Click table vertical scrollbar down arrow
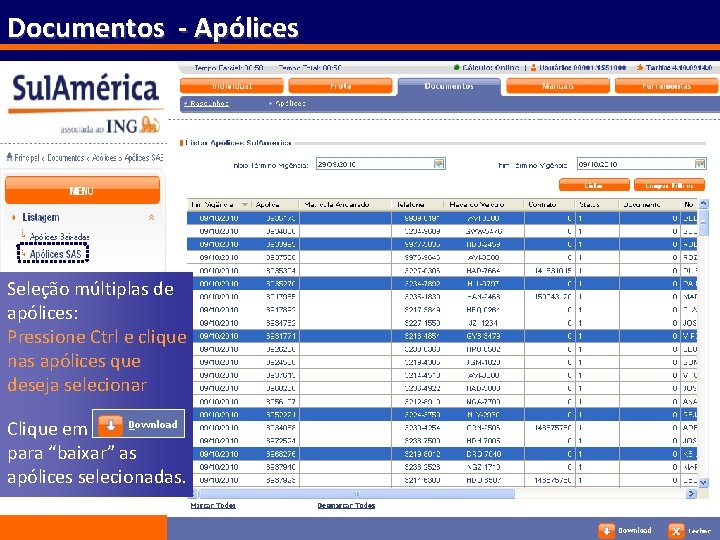 coord(703,483)
